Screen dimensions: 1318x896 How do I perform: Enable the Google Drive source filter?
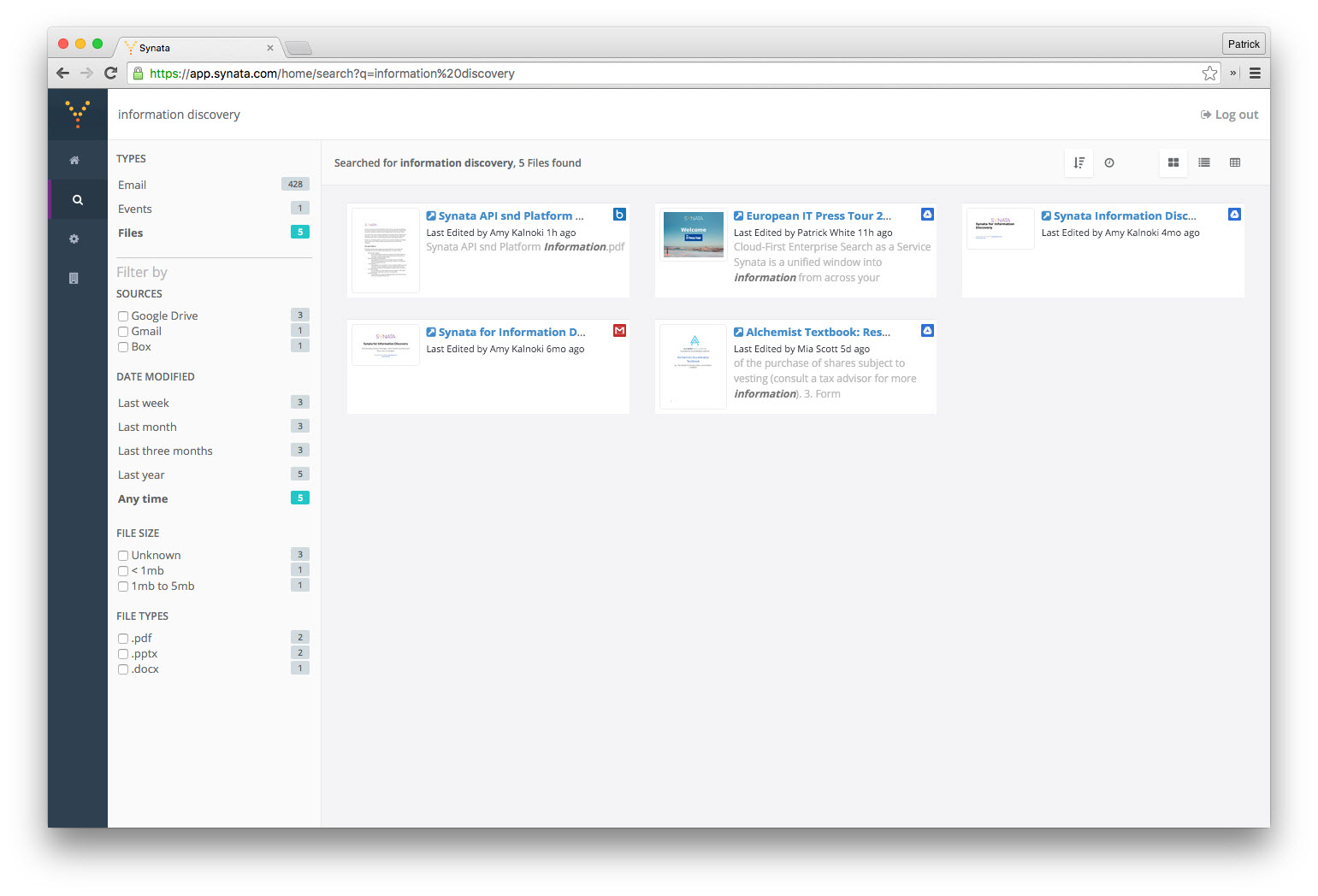pyautogui.click(x=123, y=316)
